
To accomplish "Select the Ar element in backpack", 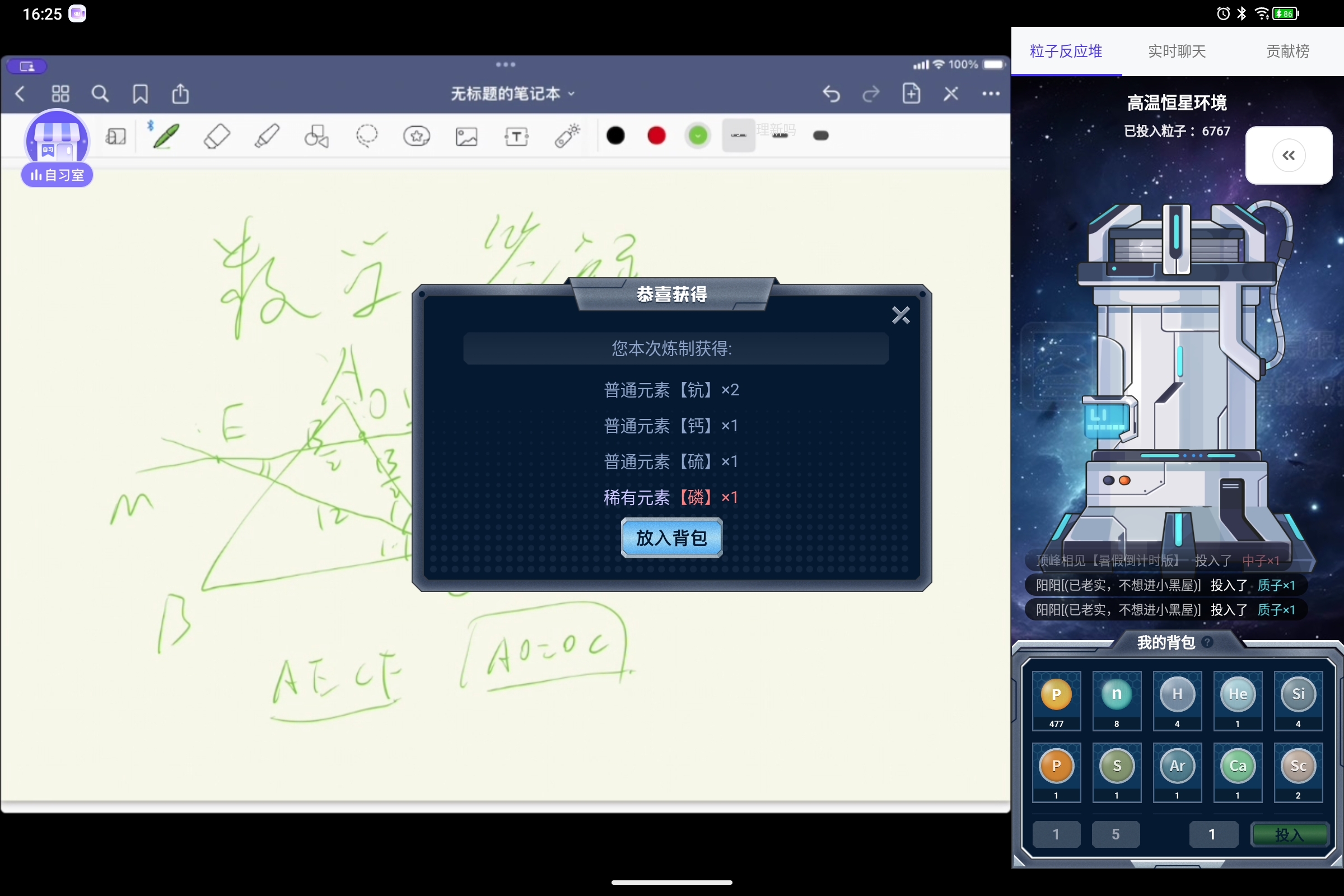I will pyautogui.click(x=1177, y=773).
